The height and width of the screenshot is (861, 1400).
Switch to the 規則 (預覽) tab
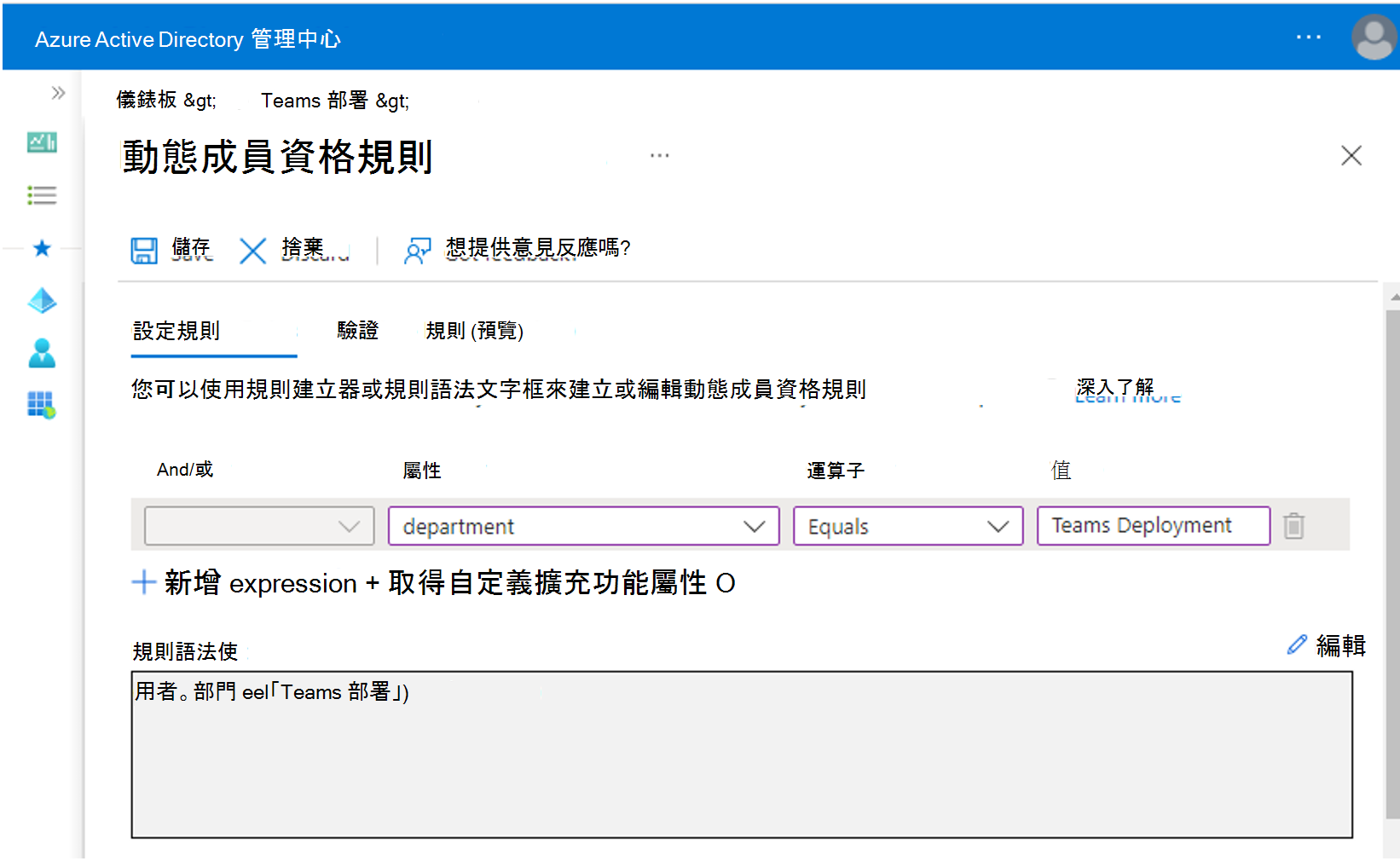click(475, 331)
